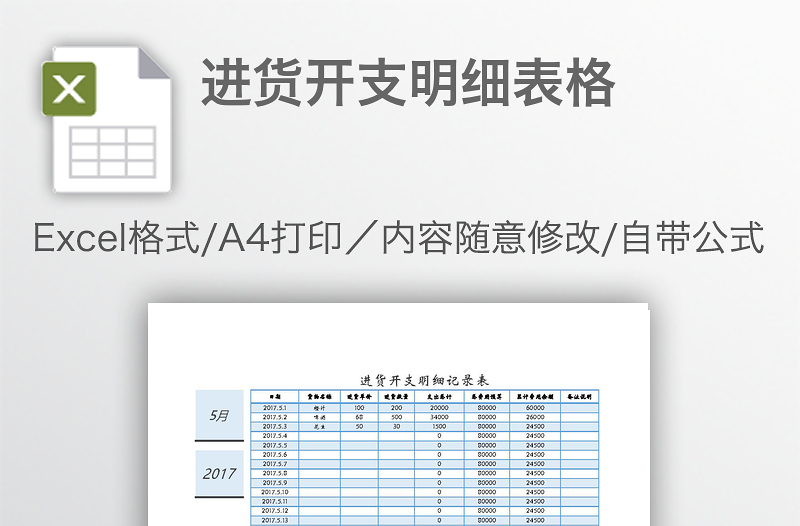Click the quantity cell 200

(x=396, y=408)
